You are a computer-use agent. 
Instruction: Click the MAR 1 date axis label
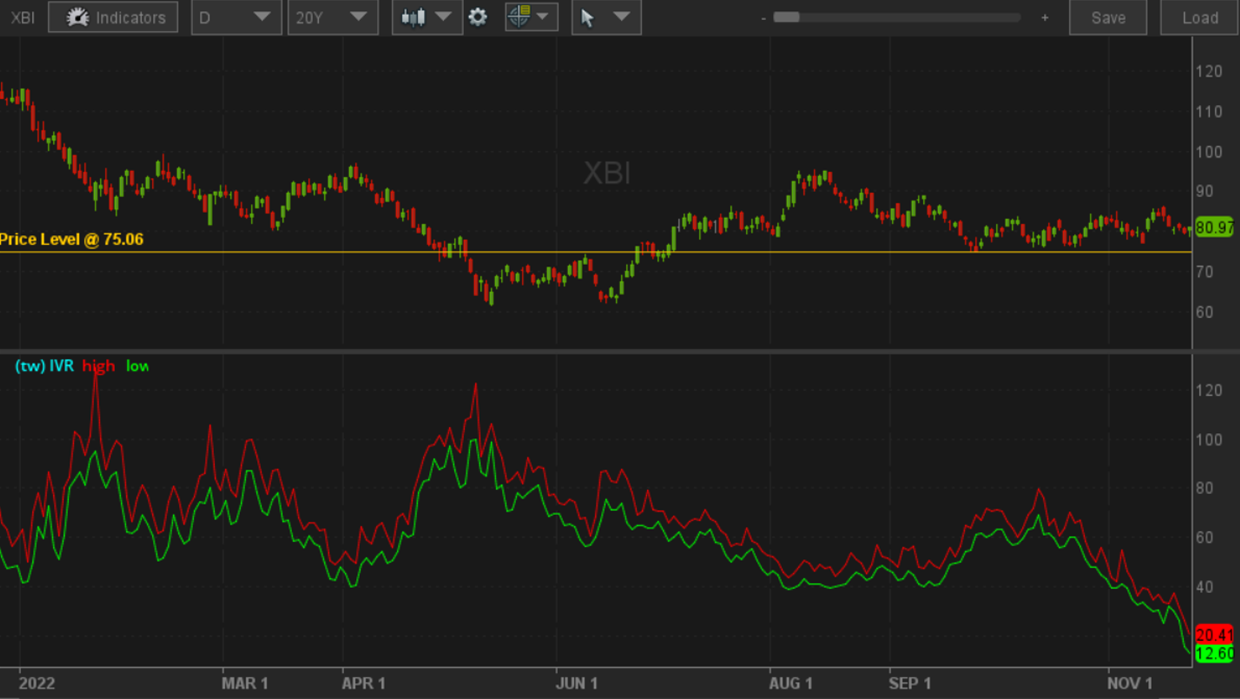pos(245,683)
